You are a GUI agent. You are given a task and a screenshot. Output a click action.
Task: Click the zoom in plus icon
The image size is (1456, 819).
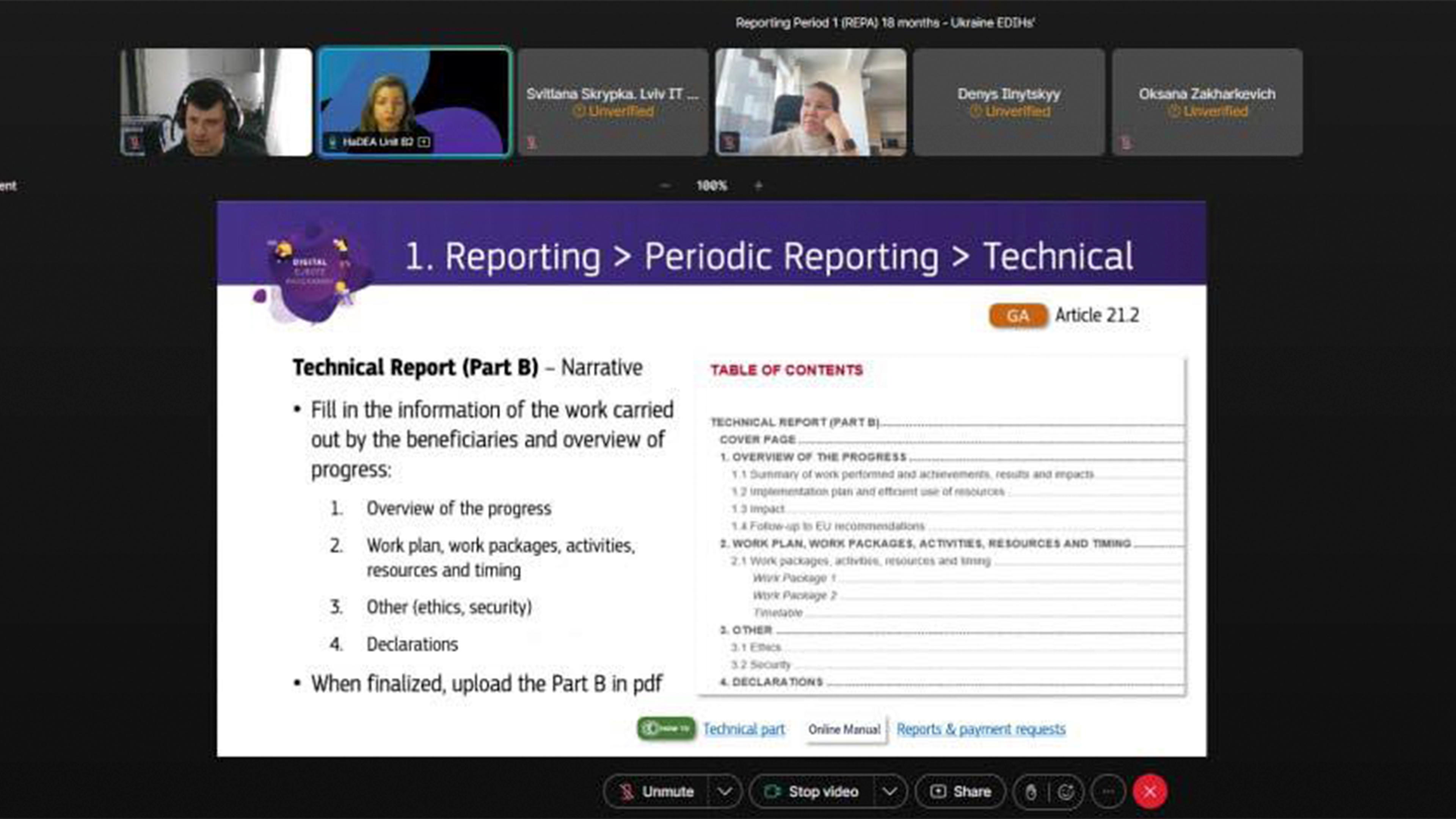pyautogui.click(x=758, y=185)
